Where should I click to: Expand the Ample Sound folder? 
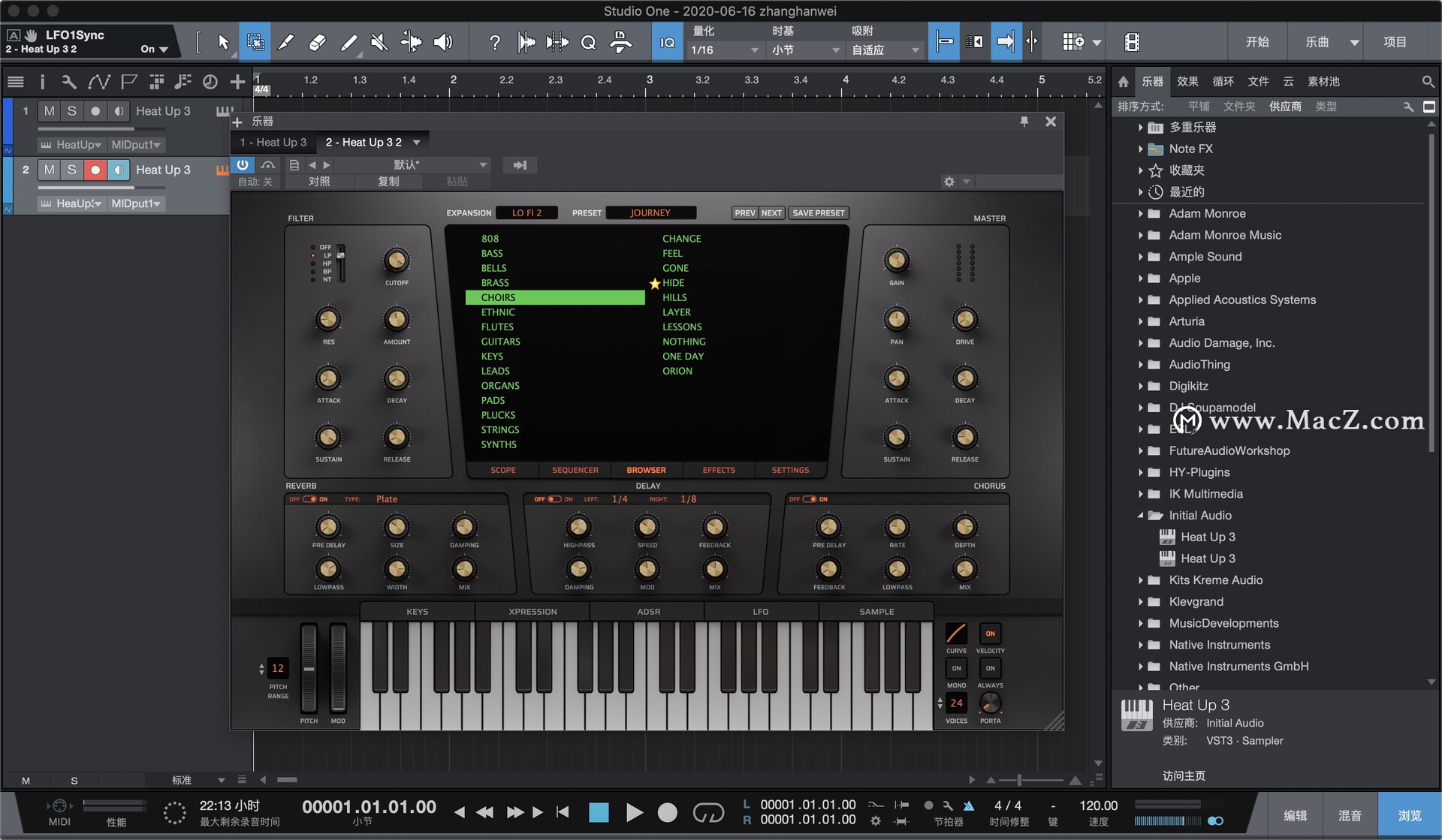(1140, 257)
